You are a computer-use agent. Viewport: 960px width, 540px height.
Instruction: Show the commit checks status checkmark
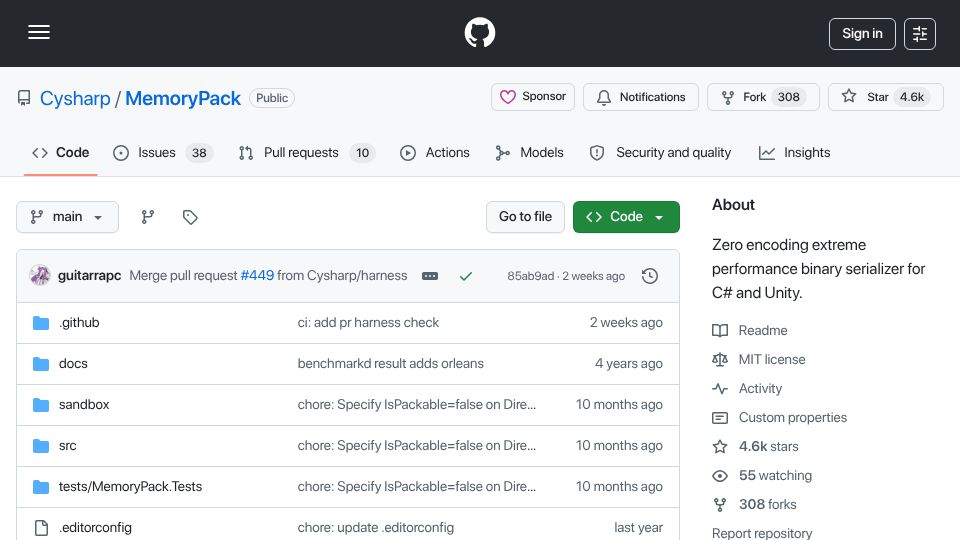tap(466, 276)
